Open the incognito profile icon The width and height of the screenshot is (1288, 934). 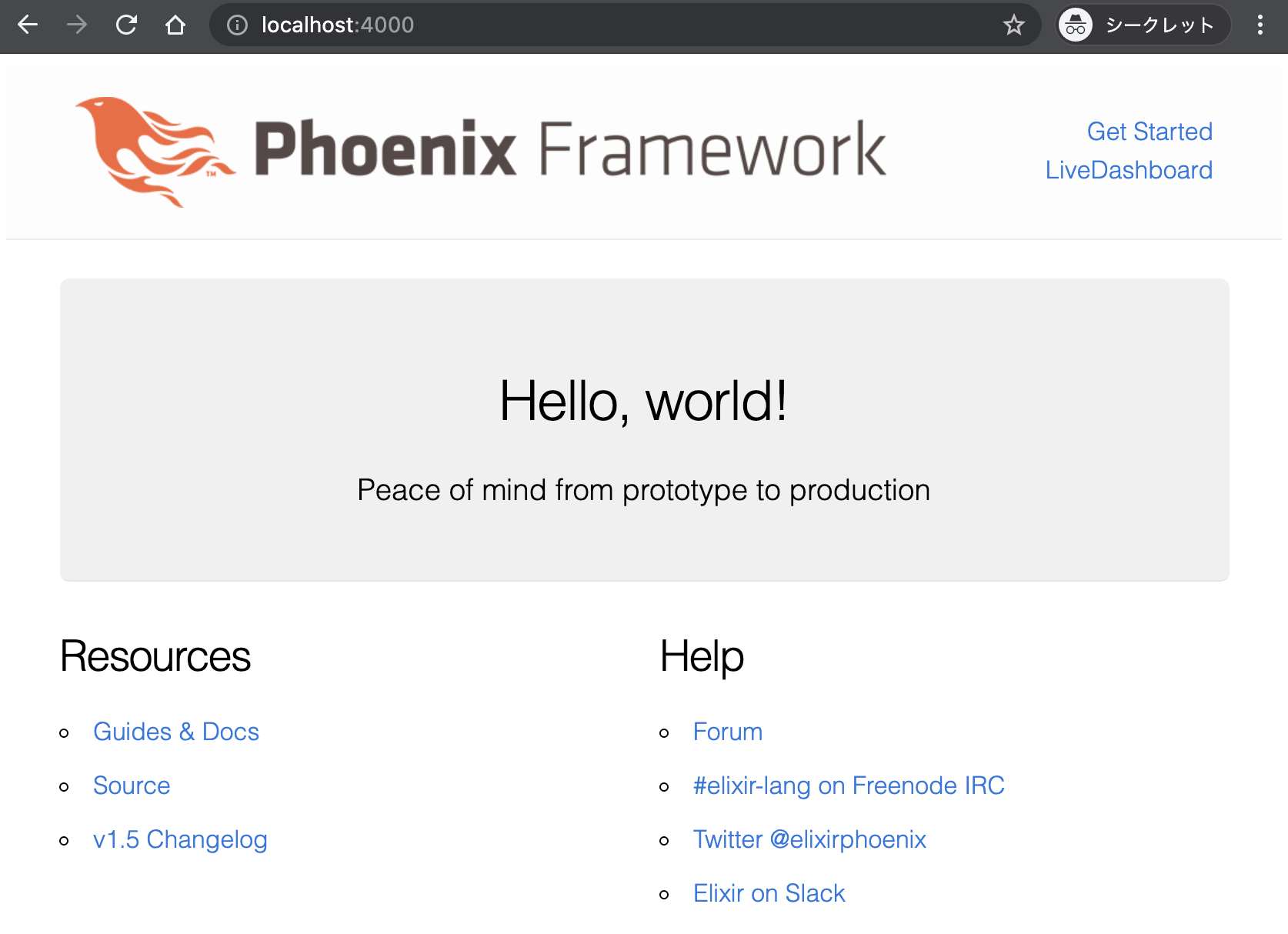tap(1076, 25)
